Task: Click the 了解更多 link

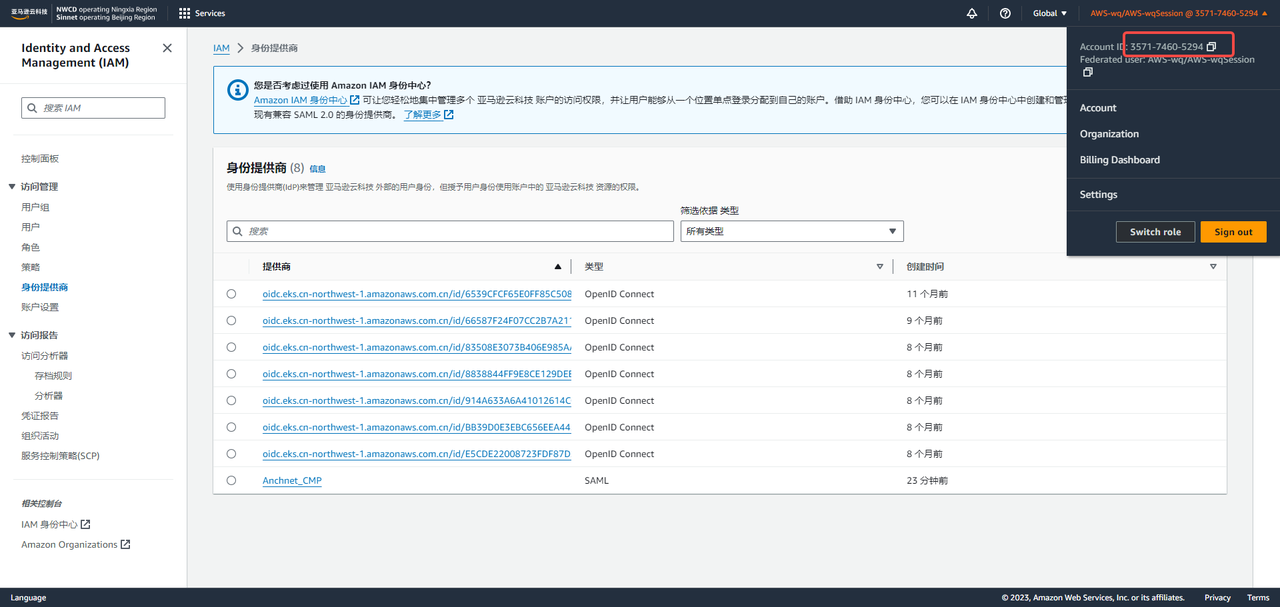Action: [x=429, y=115]
